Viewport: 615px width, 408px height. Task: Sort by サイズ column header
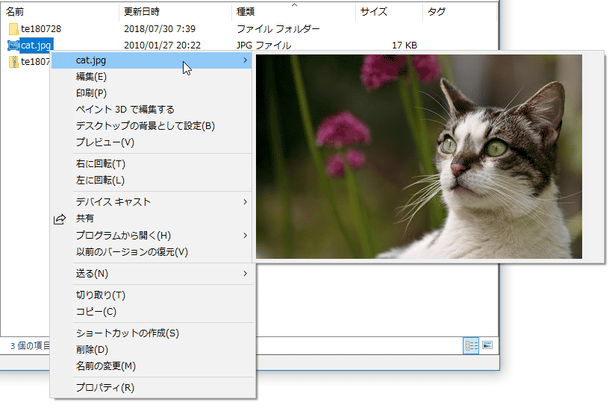389,12
